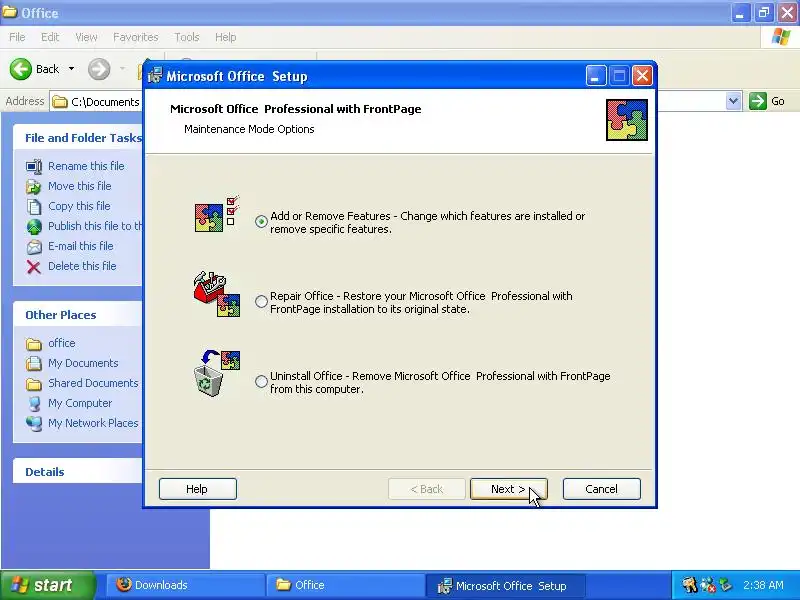800x600 pixels.
Task: Open the File menu in Explorer window
Action: [17, 37]
